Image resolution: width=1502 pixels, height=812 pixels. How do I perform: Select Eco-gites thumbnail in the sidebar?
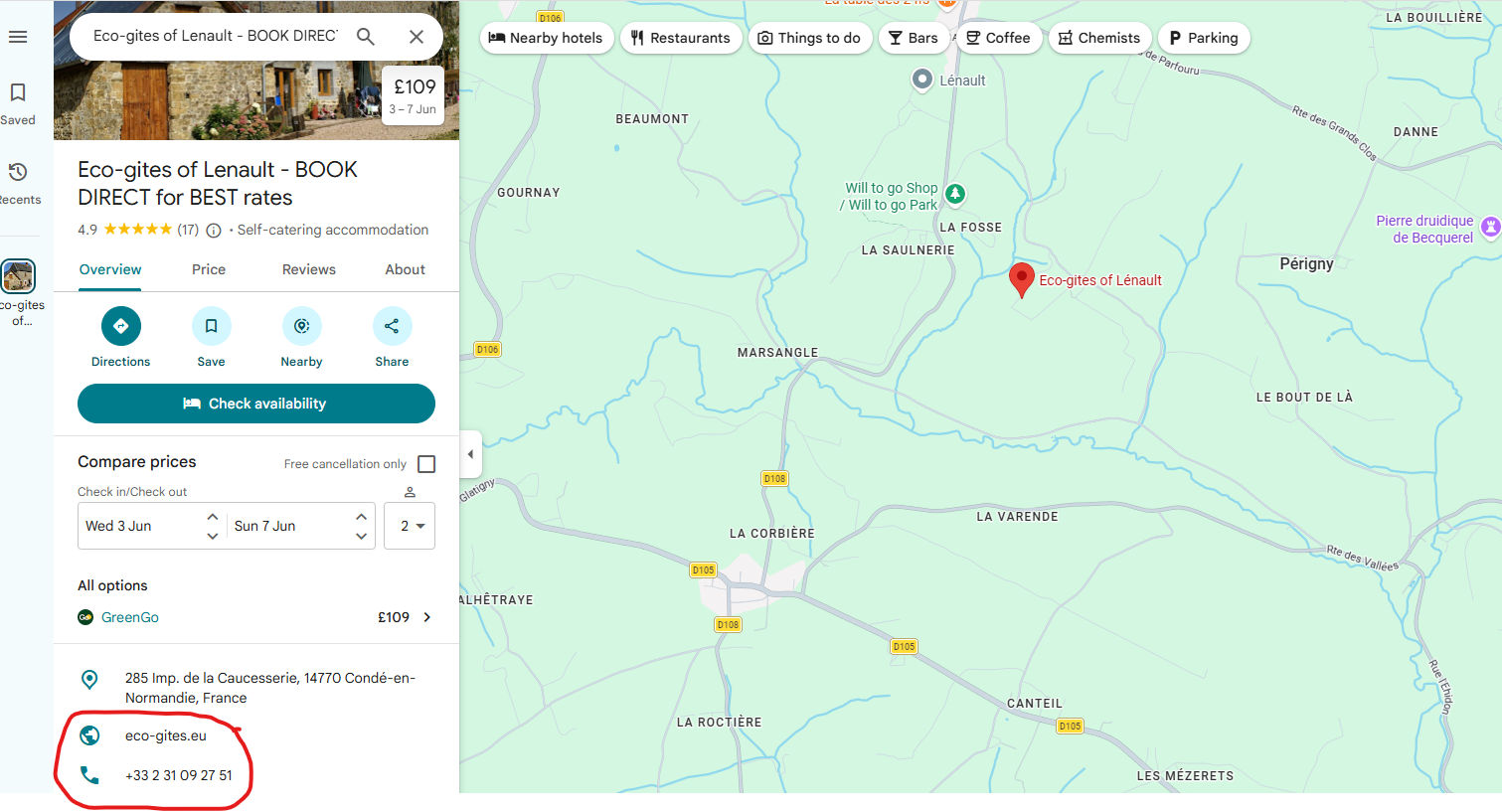point(18,276)
